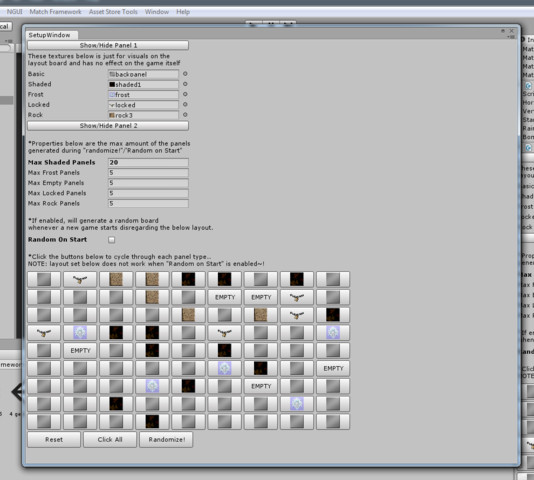Click the EMPTY panel in the fifth grid row
The width and height of the screenshot is (534, 480).
pos(80,351)
